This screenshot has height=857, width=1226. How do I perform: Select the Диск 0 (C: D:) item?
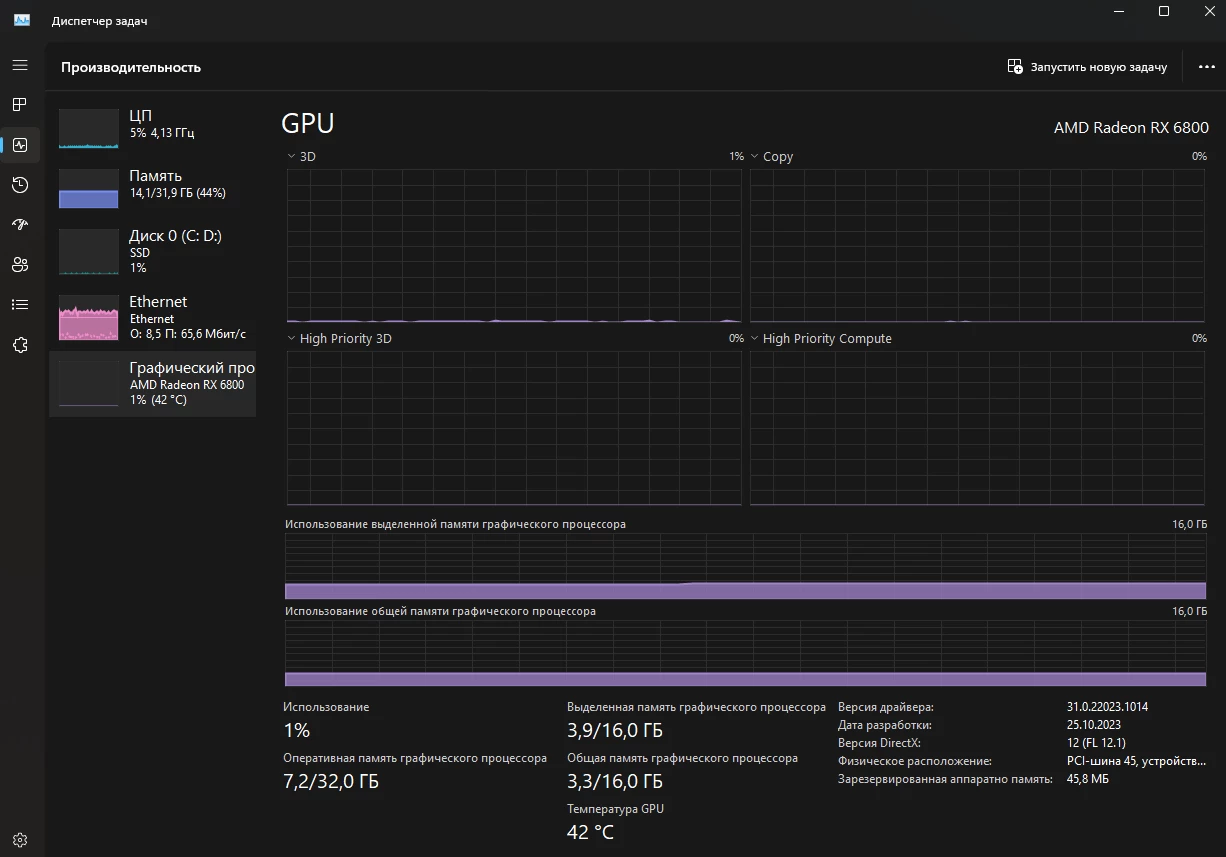(152, 251)
